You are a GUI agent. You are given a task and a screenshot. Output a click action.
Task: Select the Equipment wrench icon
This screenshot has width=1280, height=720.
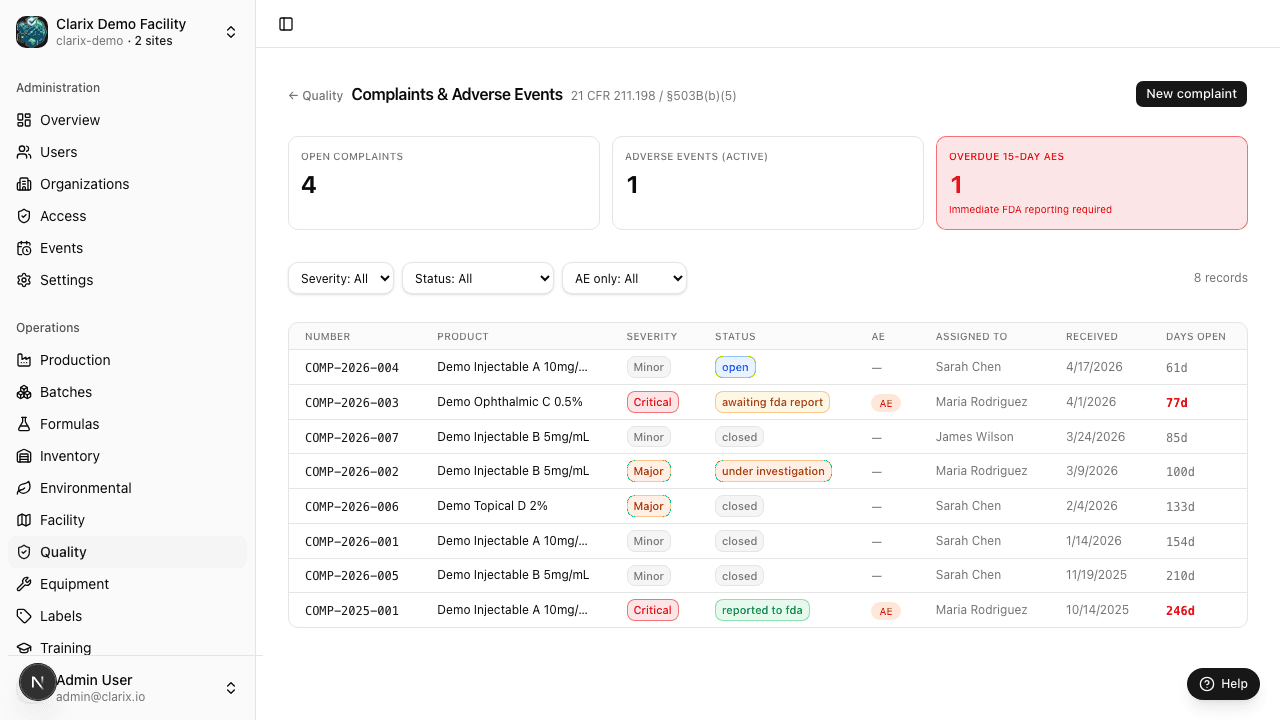pos(24,584)
